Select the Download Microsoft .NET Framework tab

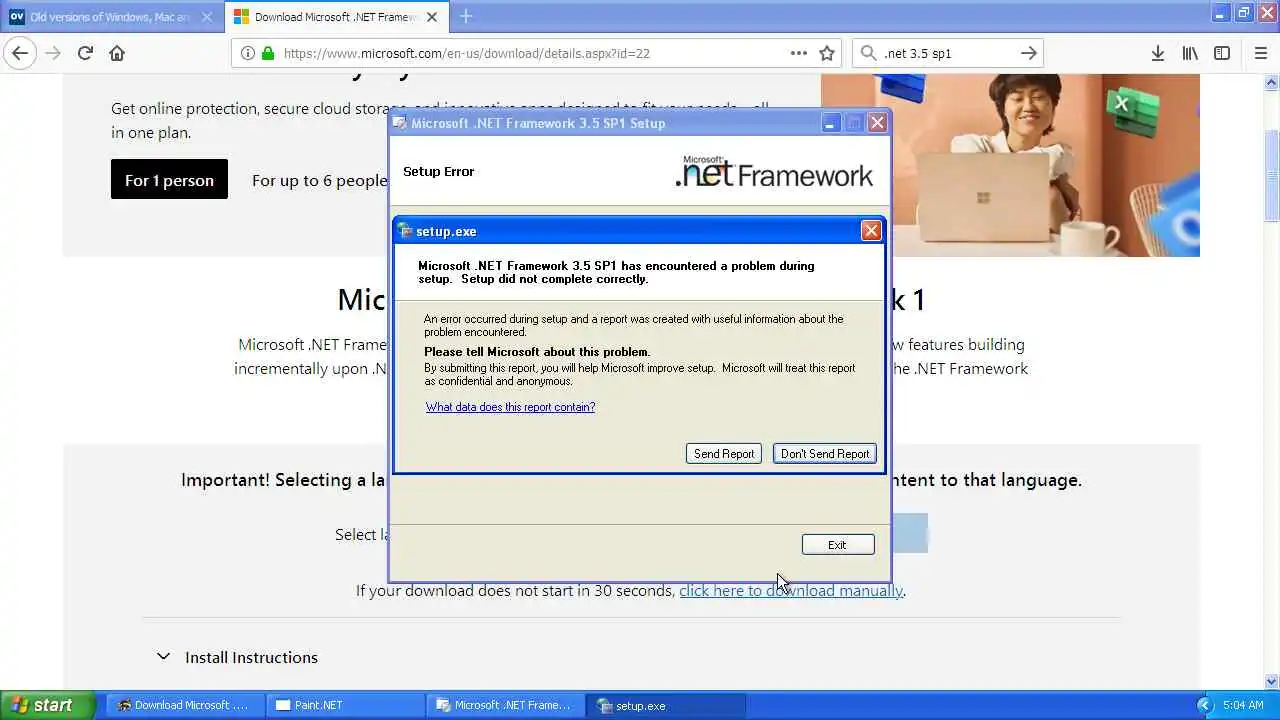337,17
